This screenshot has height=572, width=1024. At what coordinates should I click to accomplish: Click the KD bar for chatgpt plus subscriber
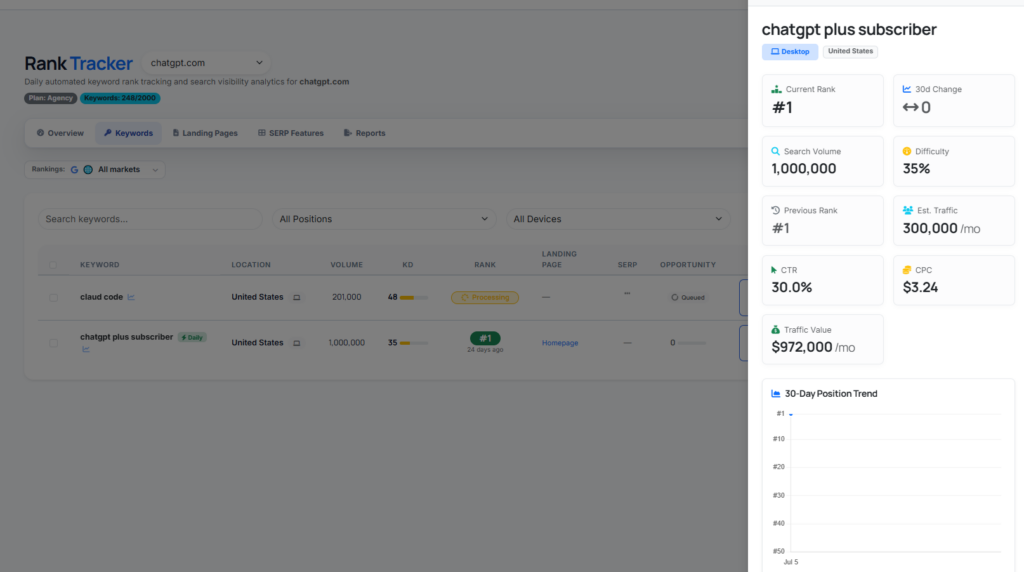[413, 343]
